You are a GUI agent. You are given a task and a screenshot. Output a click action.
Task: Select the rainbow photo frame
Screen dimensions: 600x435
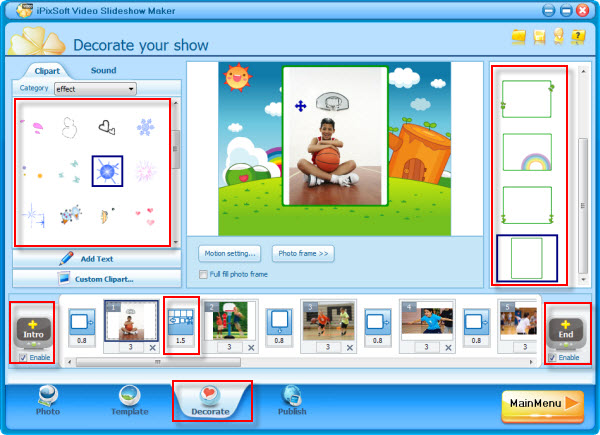[x=527, y=152]
